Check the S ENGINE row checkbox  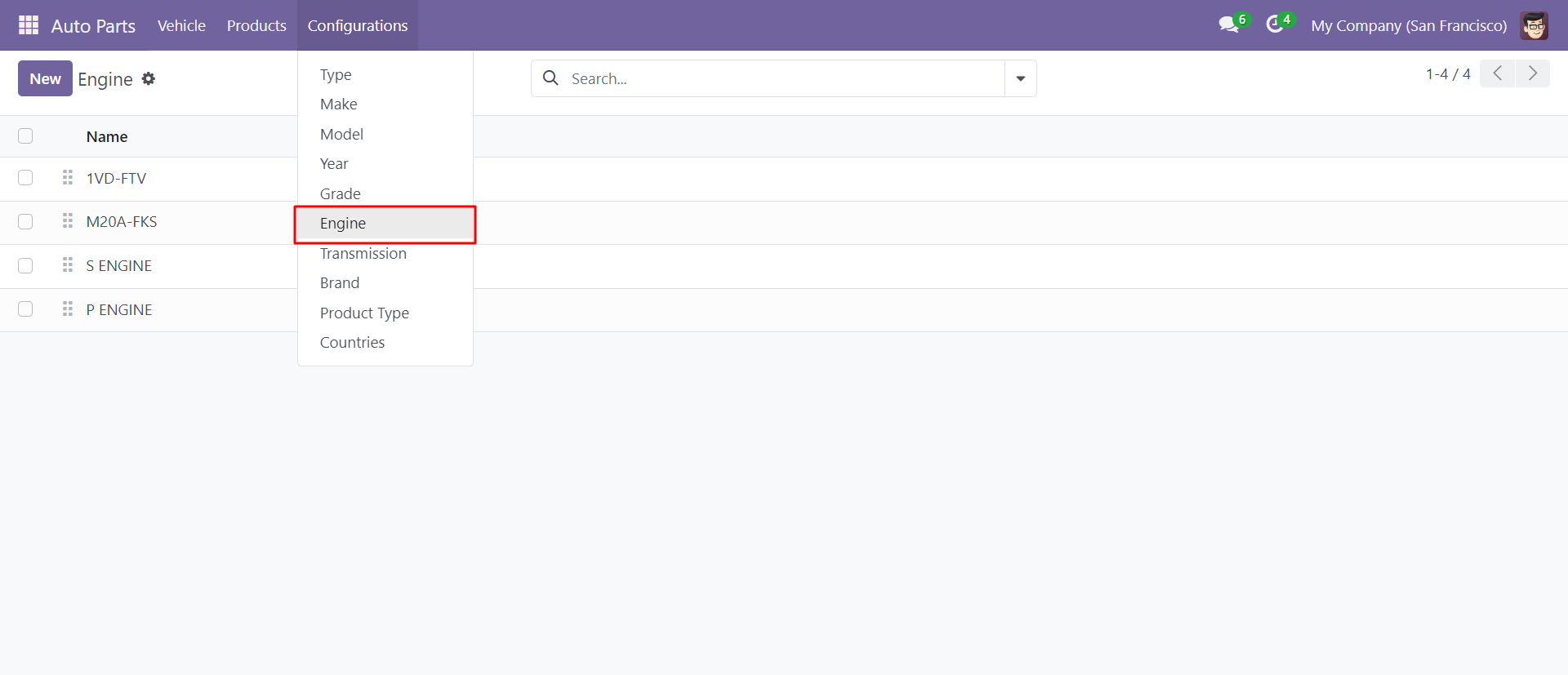pyautogui.click(x=25, y=266)
